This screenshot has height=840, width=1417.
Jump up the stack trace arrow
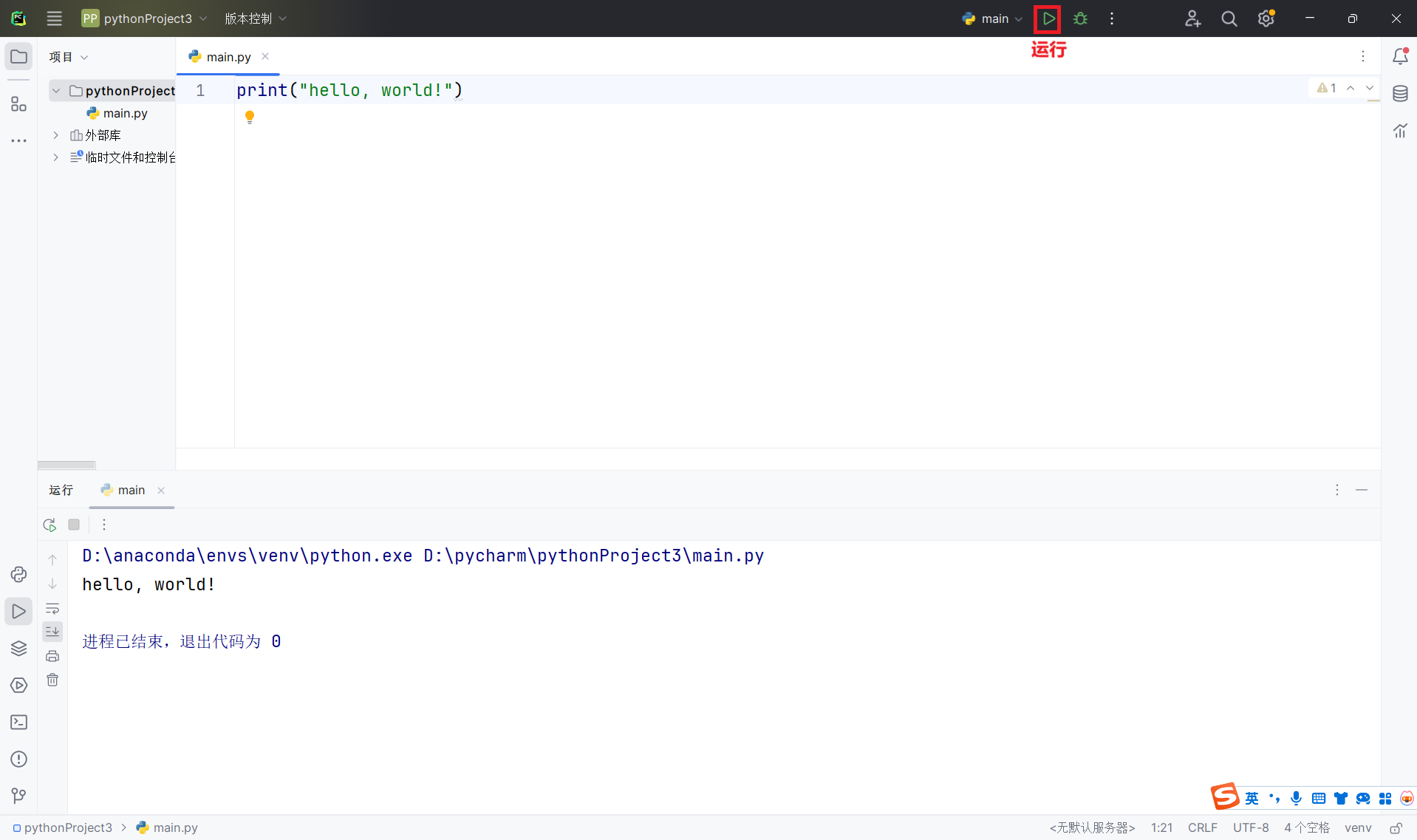[x=52, y=560]
